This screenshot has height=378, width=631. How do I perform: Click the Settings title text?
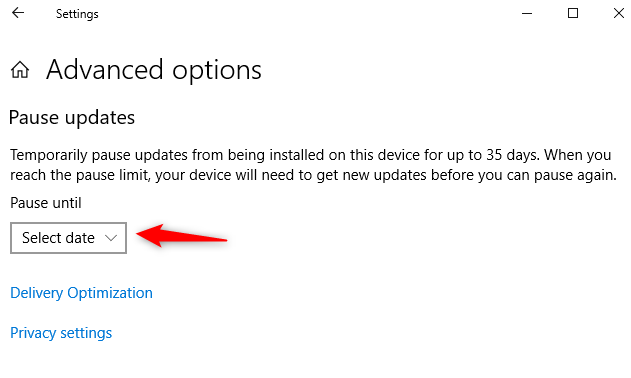click(x=77, y=14)
